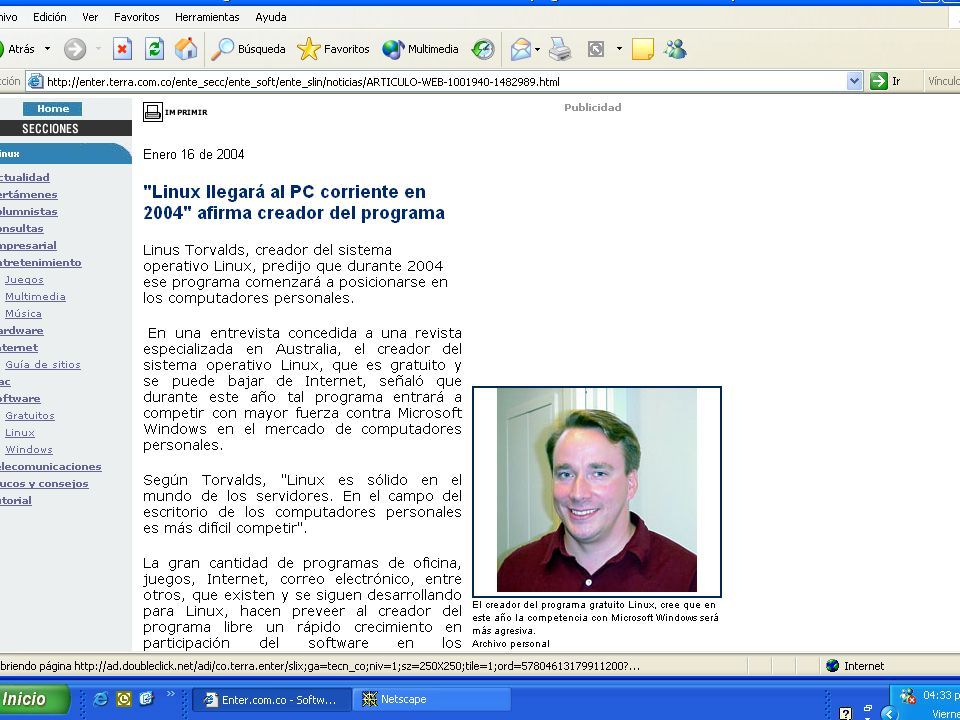Image resolution: width=960 pixels, height=720 pixels.
Task: Click the Trucos y consejos link
Action: (44, 484)
